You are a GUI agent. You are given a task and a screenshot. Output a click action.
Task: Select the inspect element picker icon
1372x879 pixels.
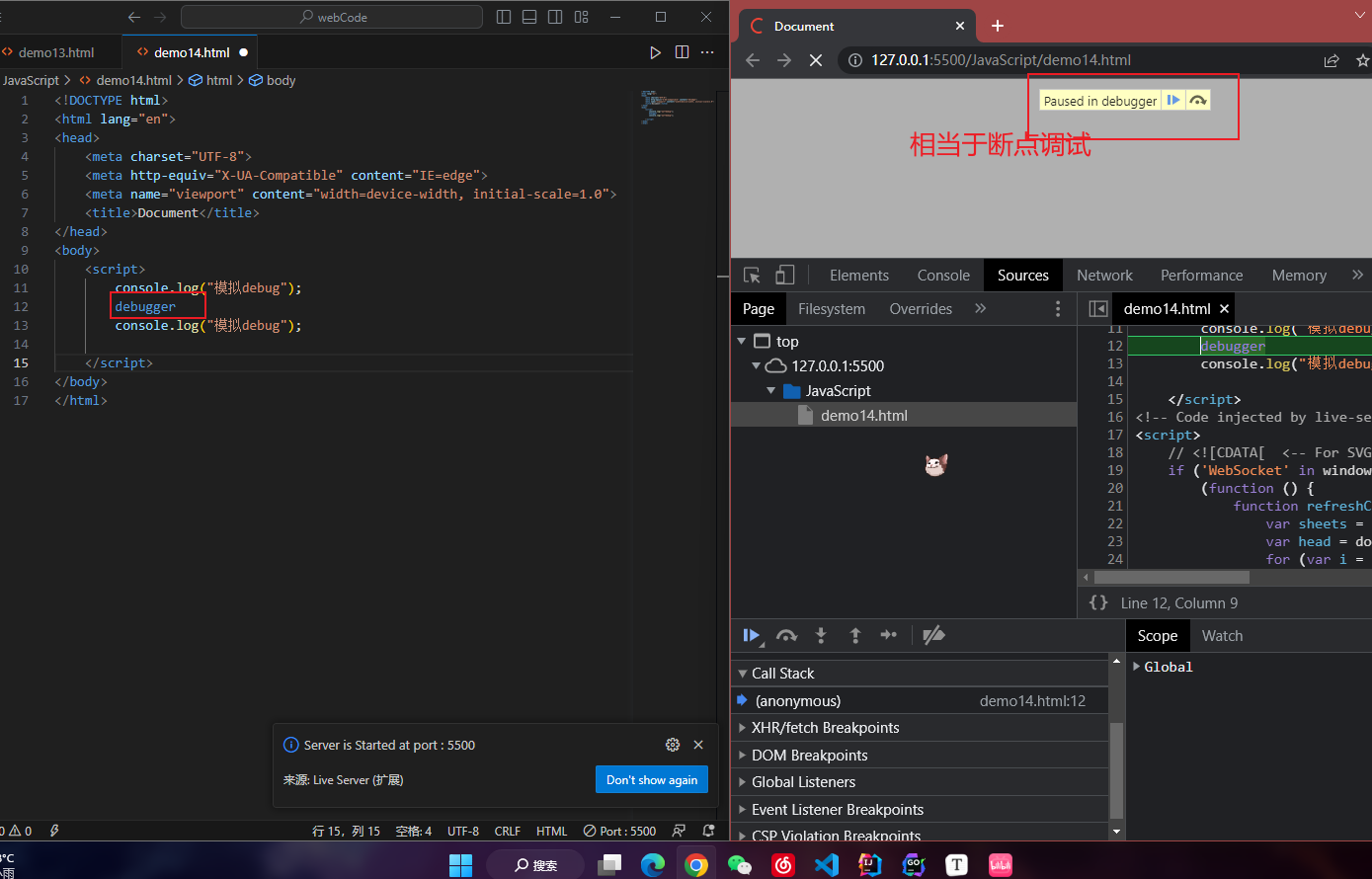[x=753, y=276]
